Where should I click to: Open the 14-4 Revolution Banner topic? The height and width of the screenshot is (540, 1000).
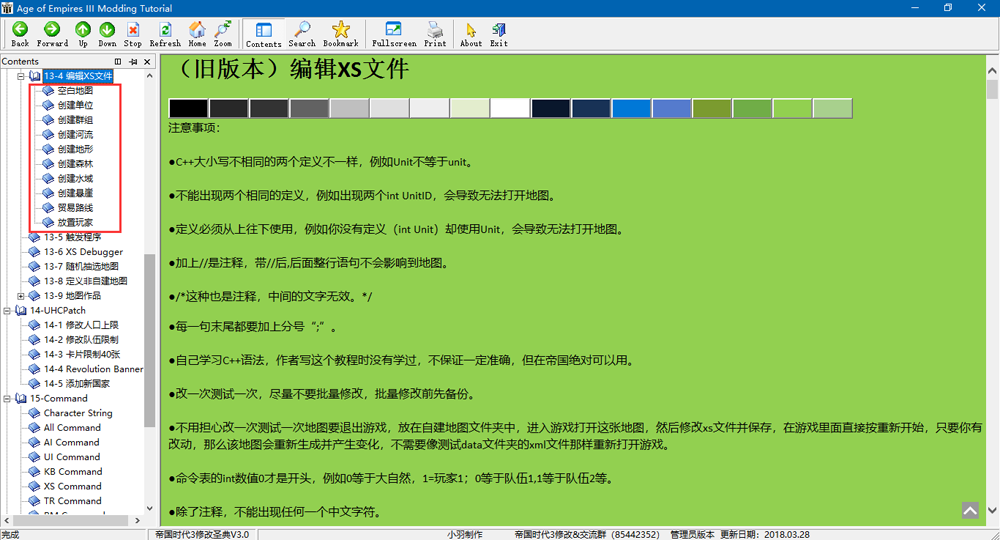pyautogui.click(x=93, y=369)
